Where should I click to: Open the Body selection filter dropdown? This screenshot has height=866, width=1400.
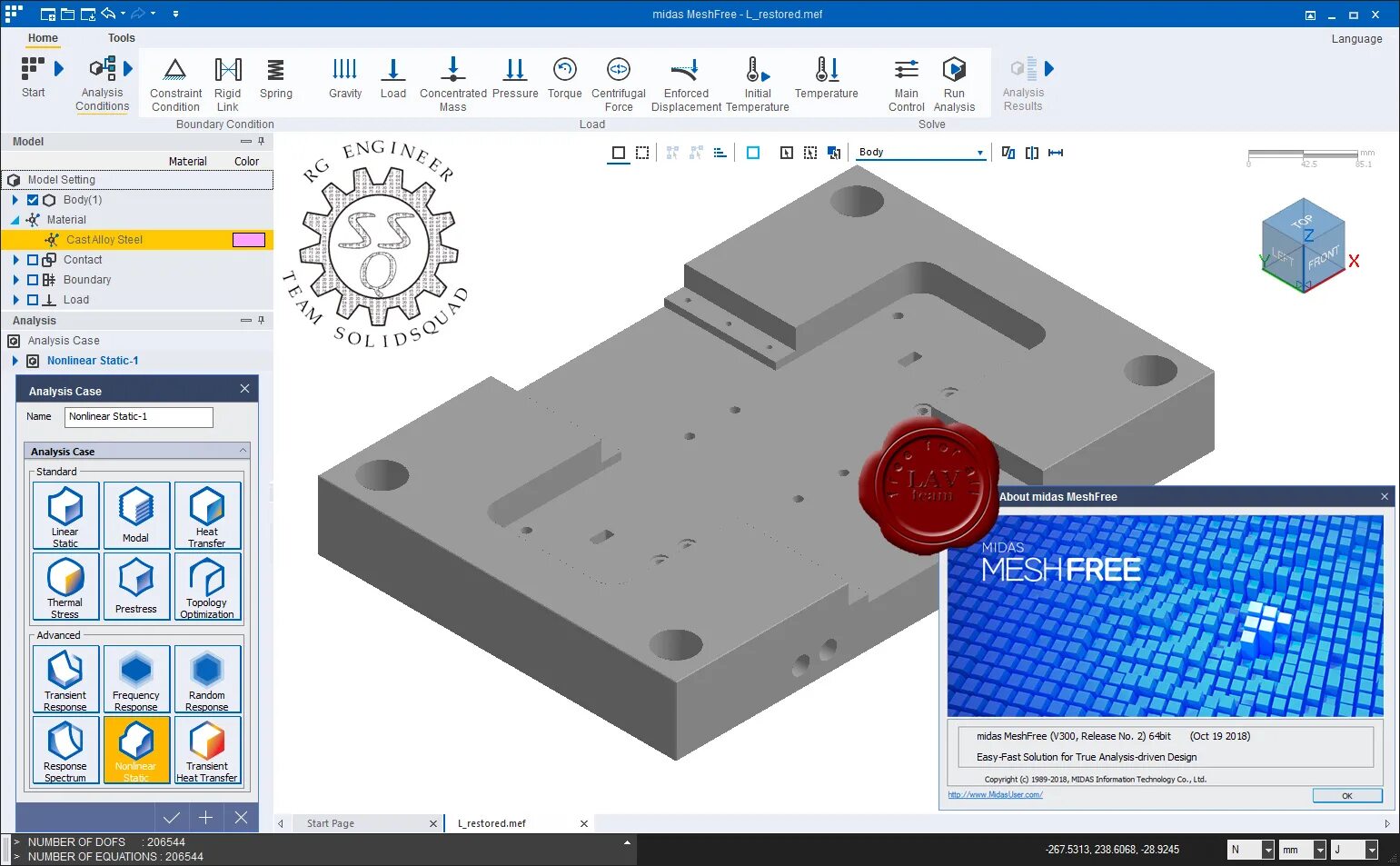point(979,153)
